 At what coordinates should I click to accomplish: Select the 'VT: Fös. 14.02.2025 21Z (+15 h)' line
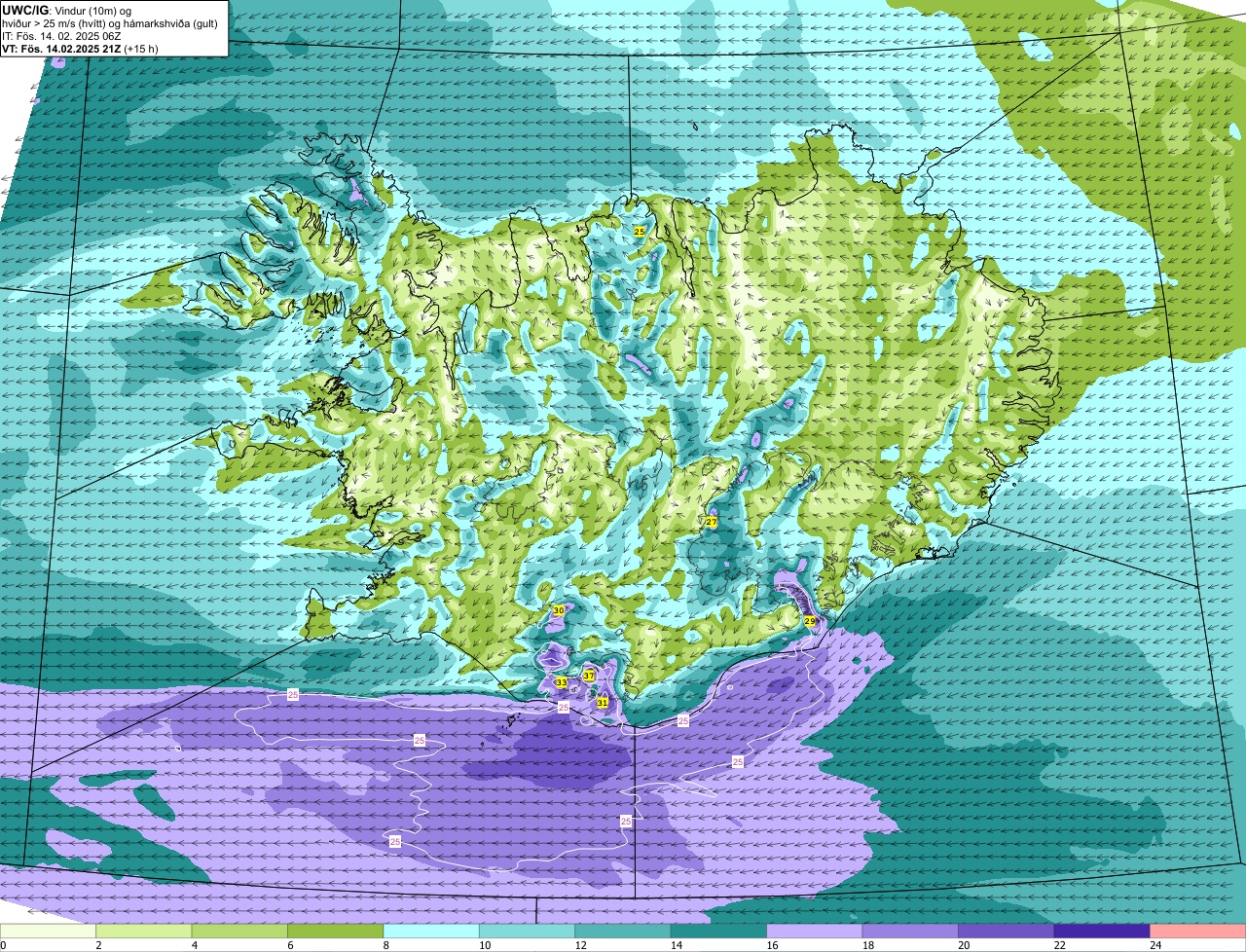80,49
